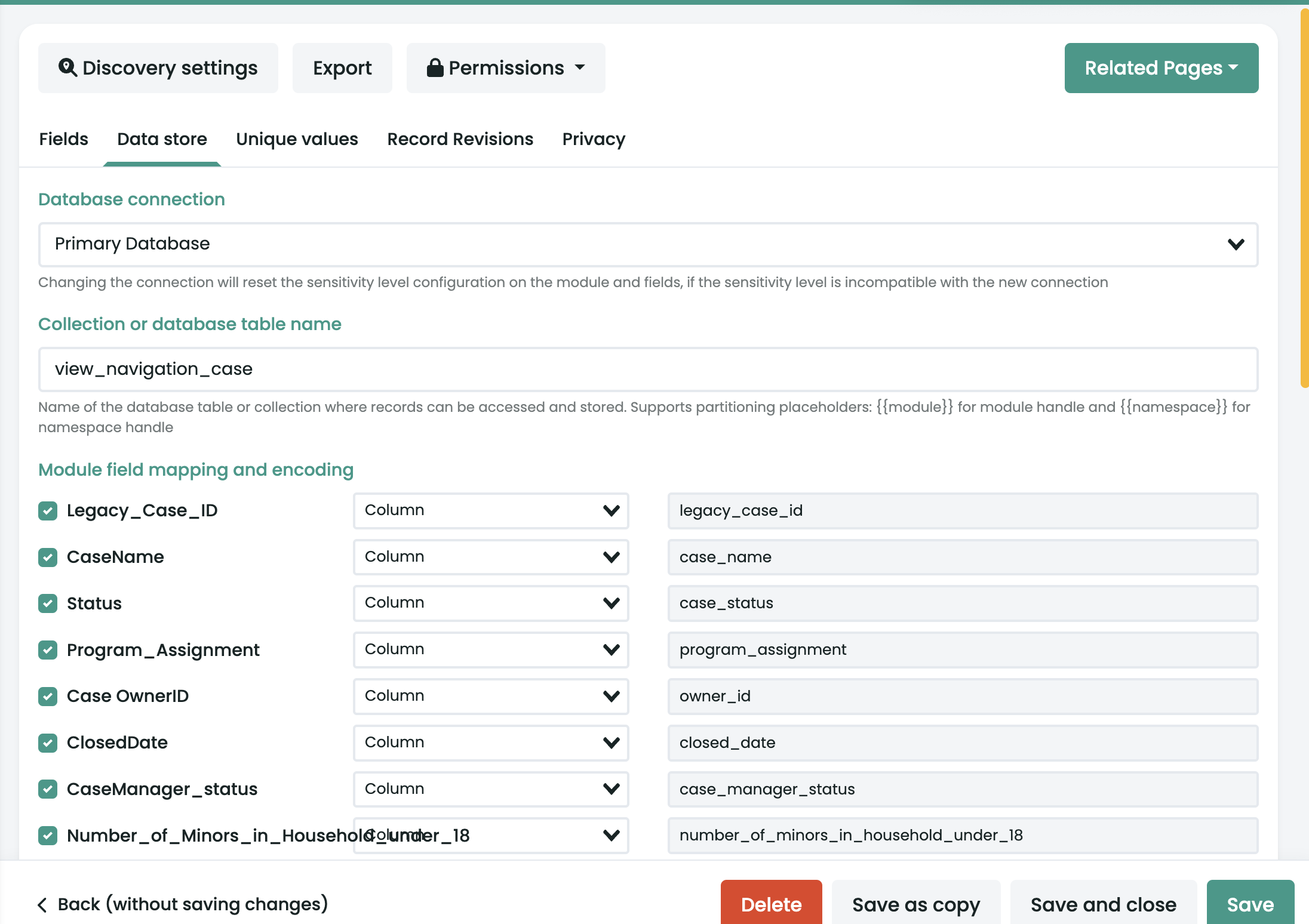The image size is (1309, 924).
Task: Click the view_navigation_case table name field
Action: [648, 369]
